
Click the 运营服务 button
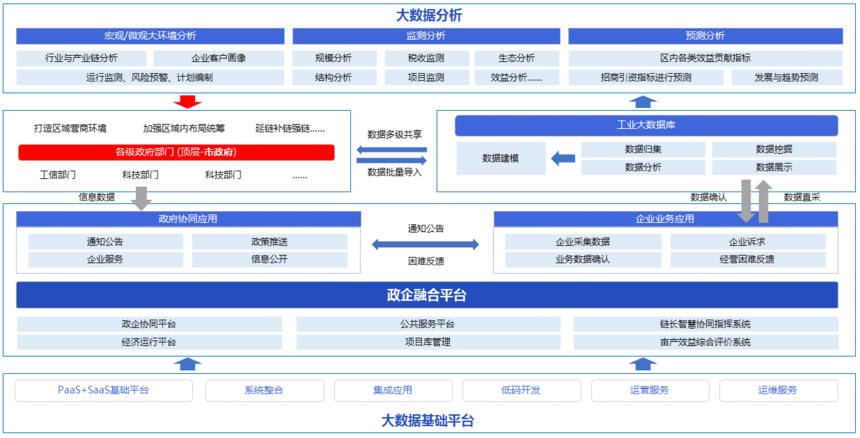[649, 390]
